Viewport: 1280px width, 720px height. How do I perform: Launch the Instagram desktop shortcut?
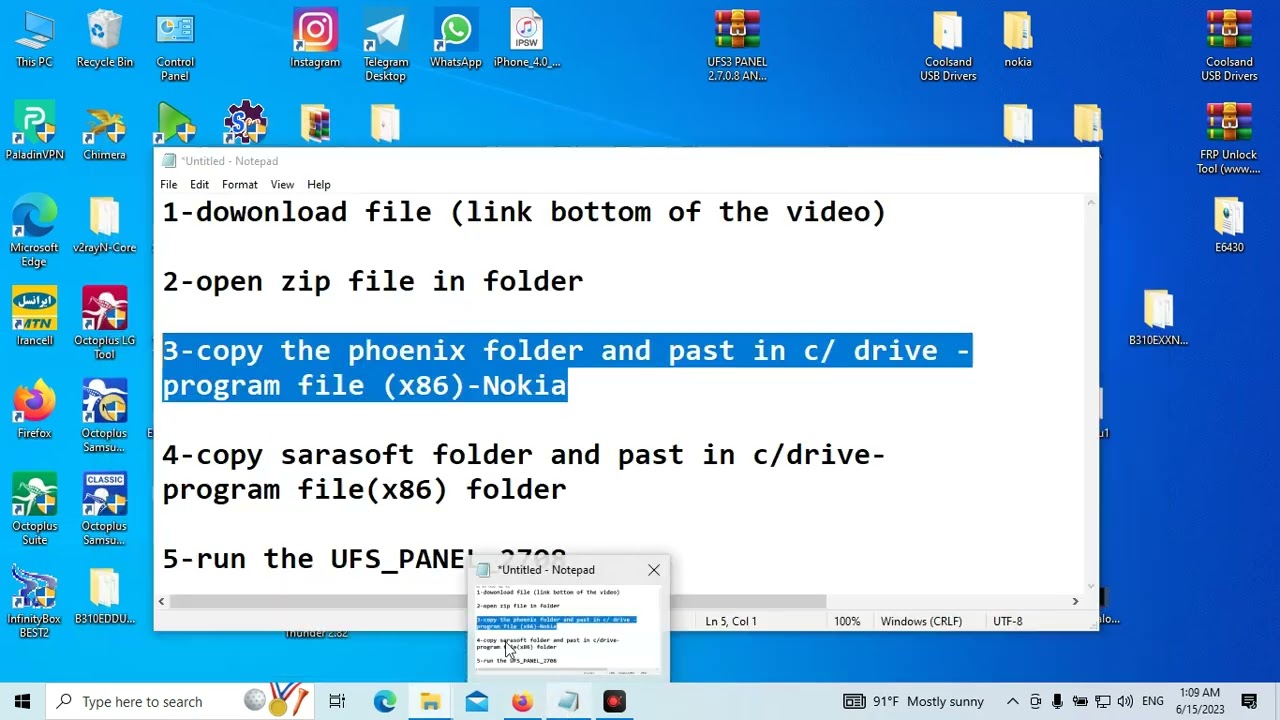315,40
